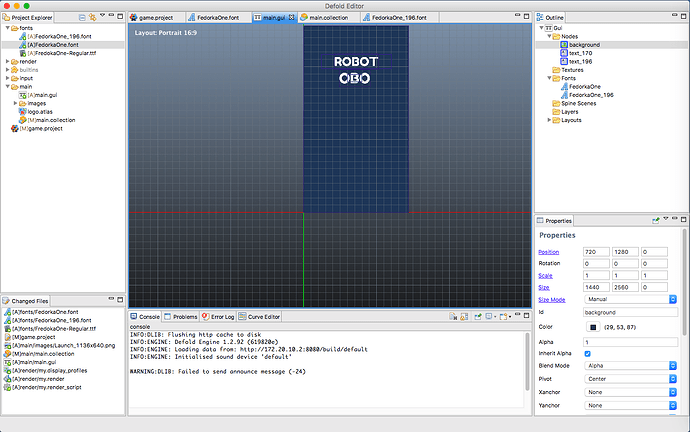
Task: Toggle the Inherit Alpha checkbox
Action: point(587,353)
